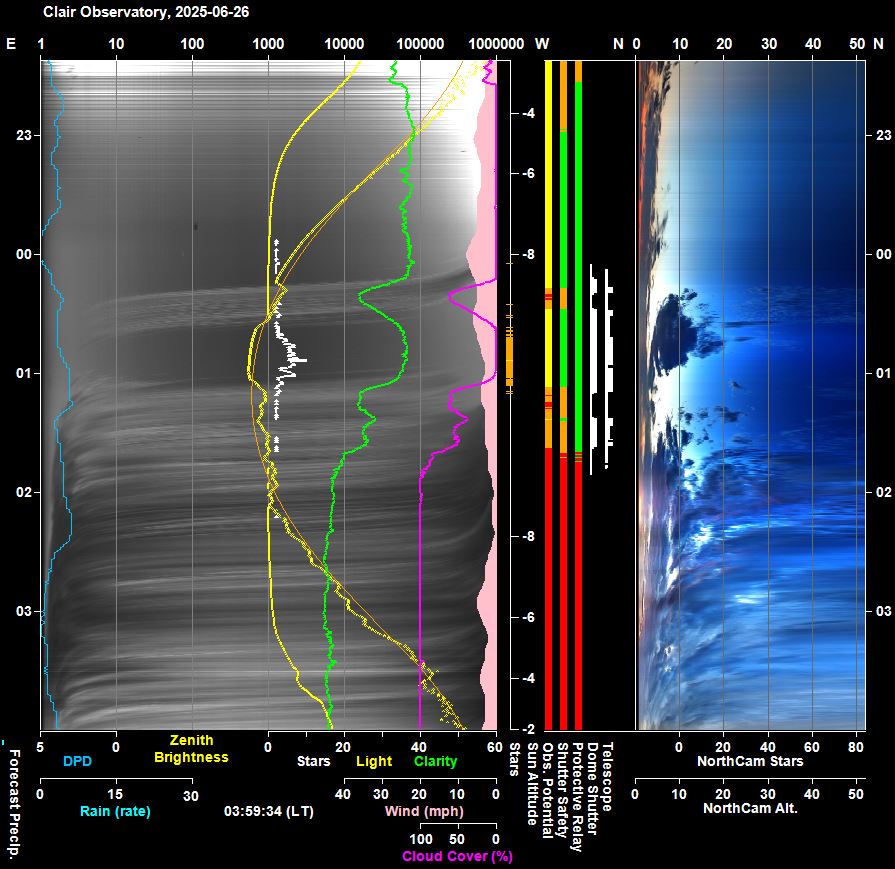Click the Forecast Precip. vertical label
The height and width of the screenshot is (869, 895).
13,798
